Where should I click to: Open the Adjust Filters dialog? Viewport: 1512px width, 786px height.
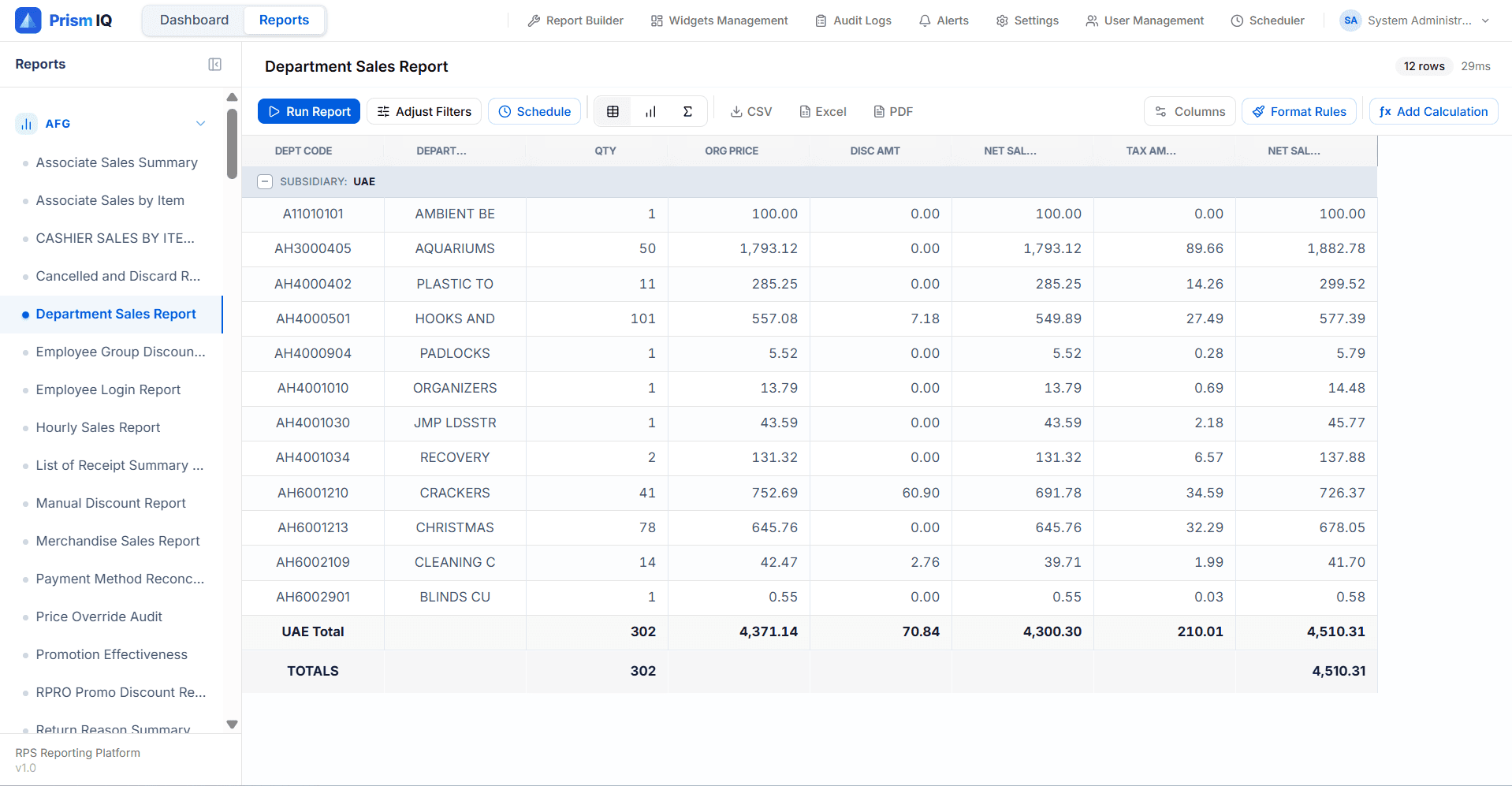[423, 111]
